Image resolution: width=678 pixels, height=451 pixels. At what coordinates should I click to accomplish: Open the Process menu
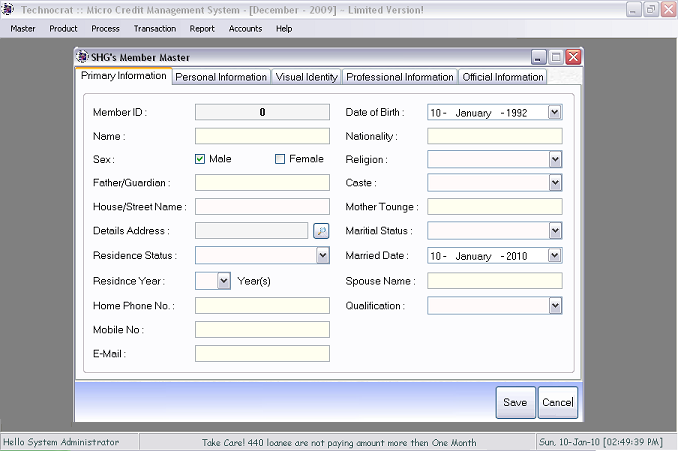point(105,29)
